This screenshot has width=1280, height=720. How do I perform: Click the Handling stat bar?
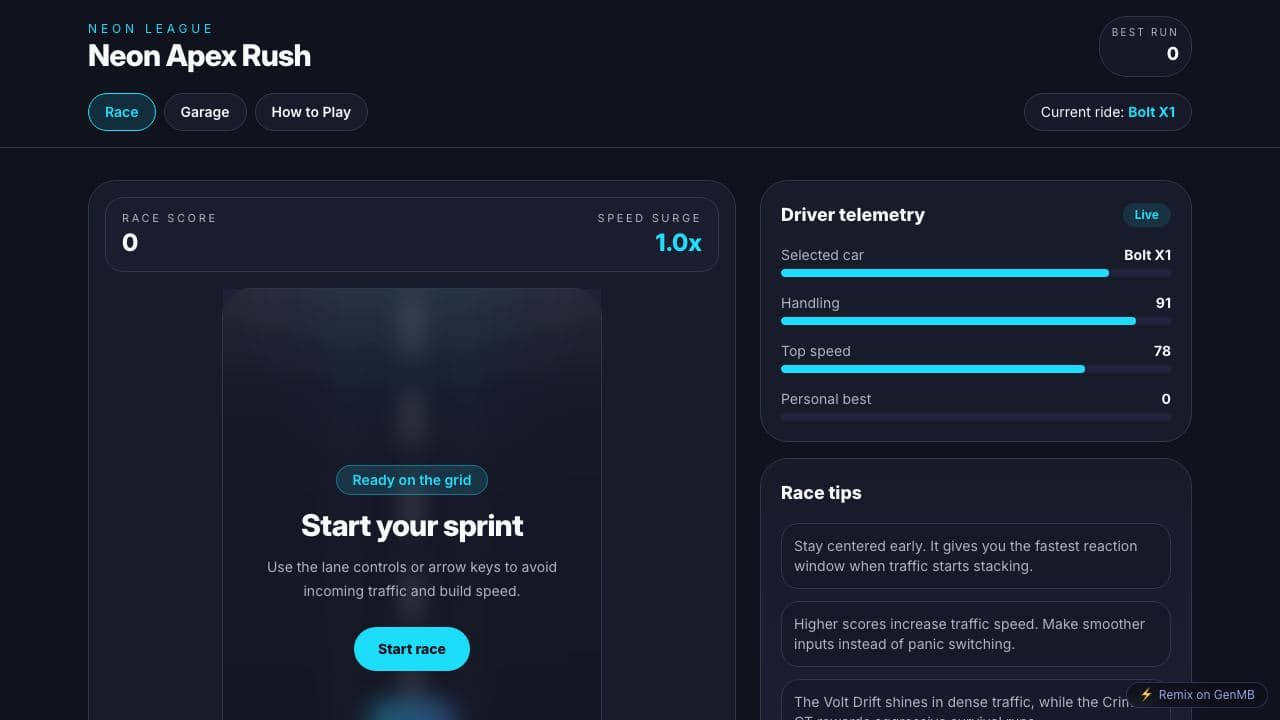pos(976,321)
